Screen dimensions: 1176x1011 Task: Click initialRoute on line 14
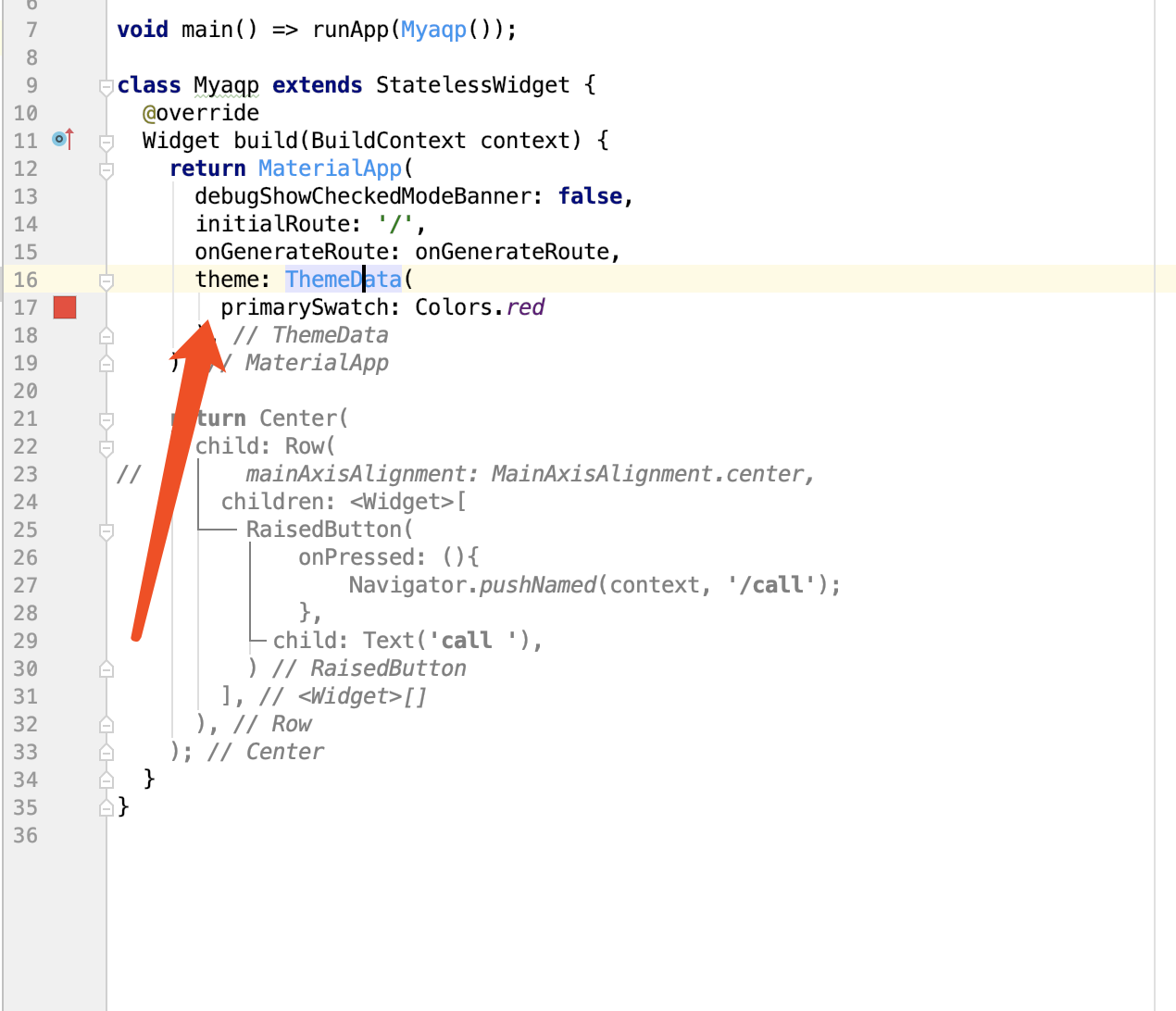[272, 224]
